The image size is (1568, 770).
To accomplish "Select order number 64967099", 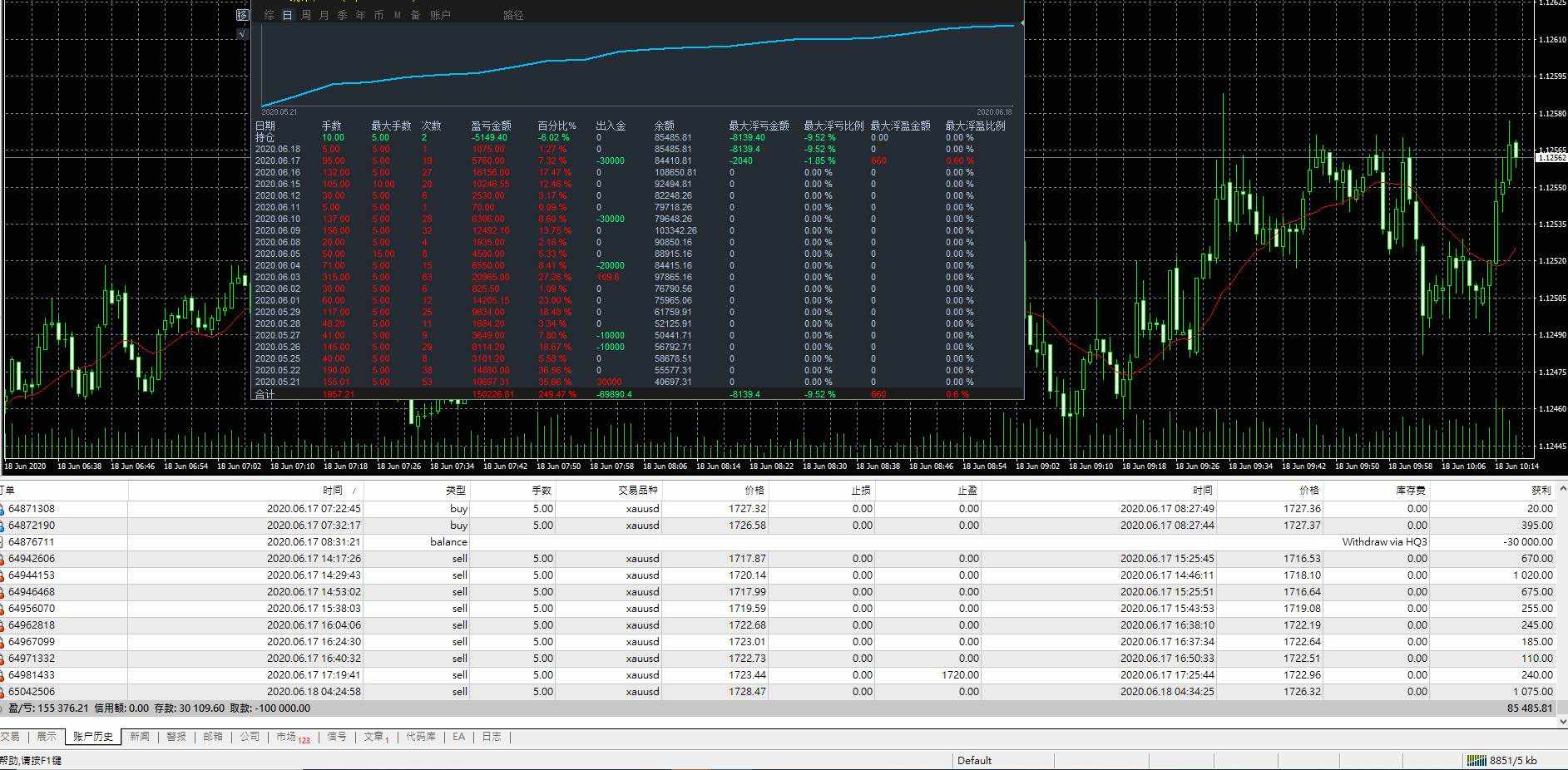I will (x=32, y=642).
